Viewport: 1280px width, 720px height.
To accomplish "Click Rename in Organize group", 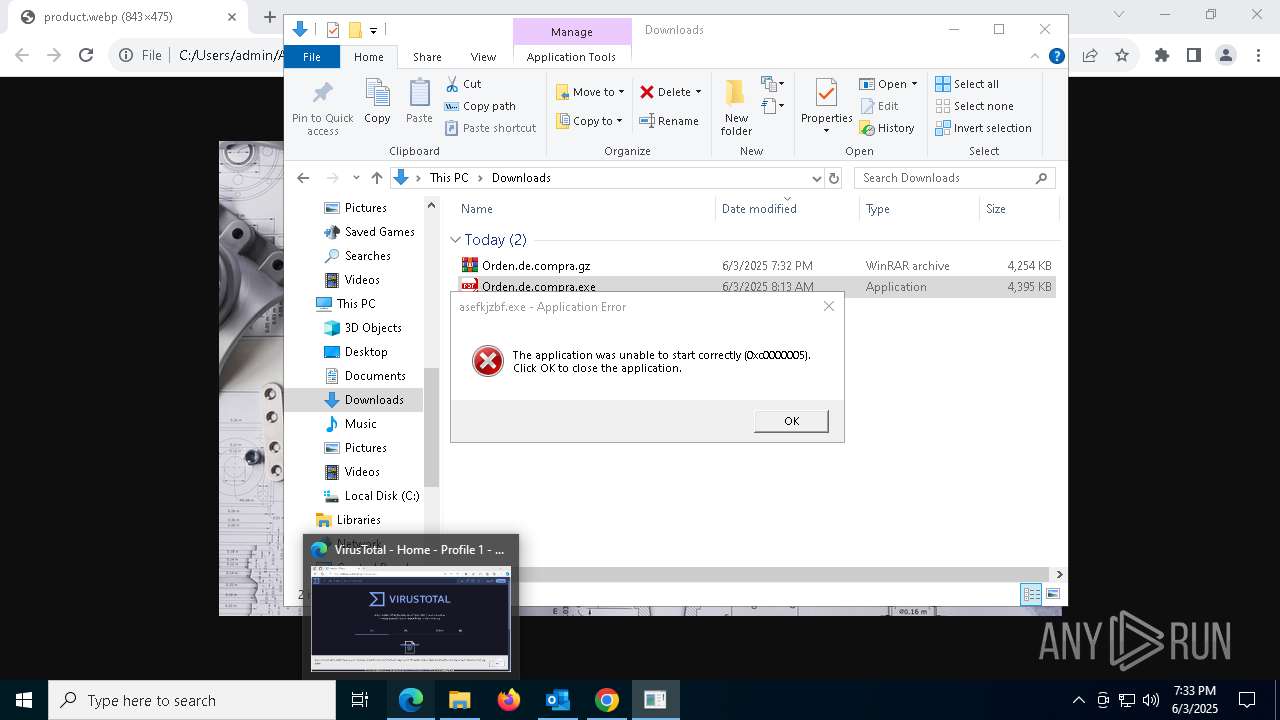I will pyautogui.click(x=669, y=121).
